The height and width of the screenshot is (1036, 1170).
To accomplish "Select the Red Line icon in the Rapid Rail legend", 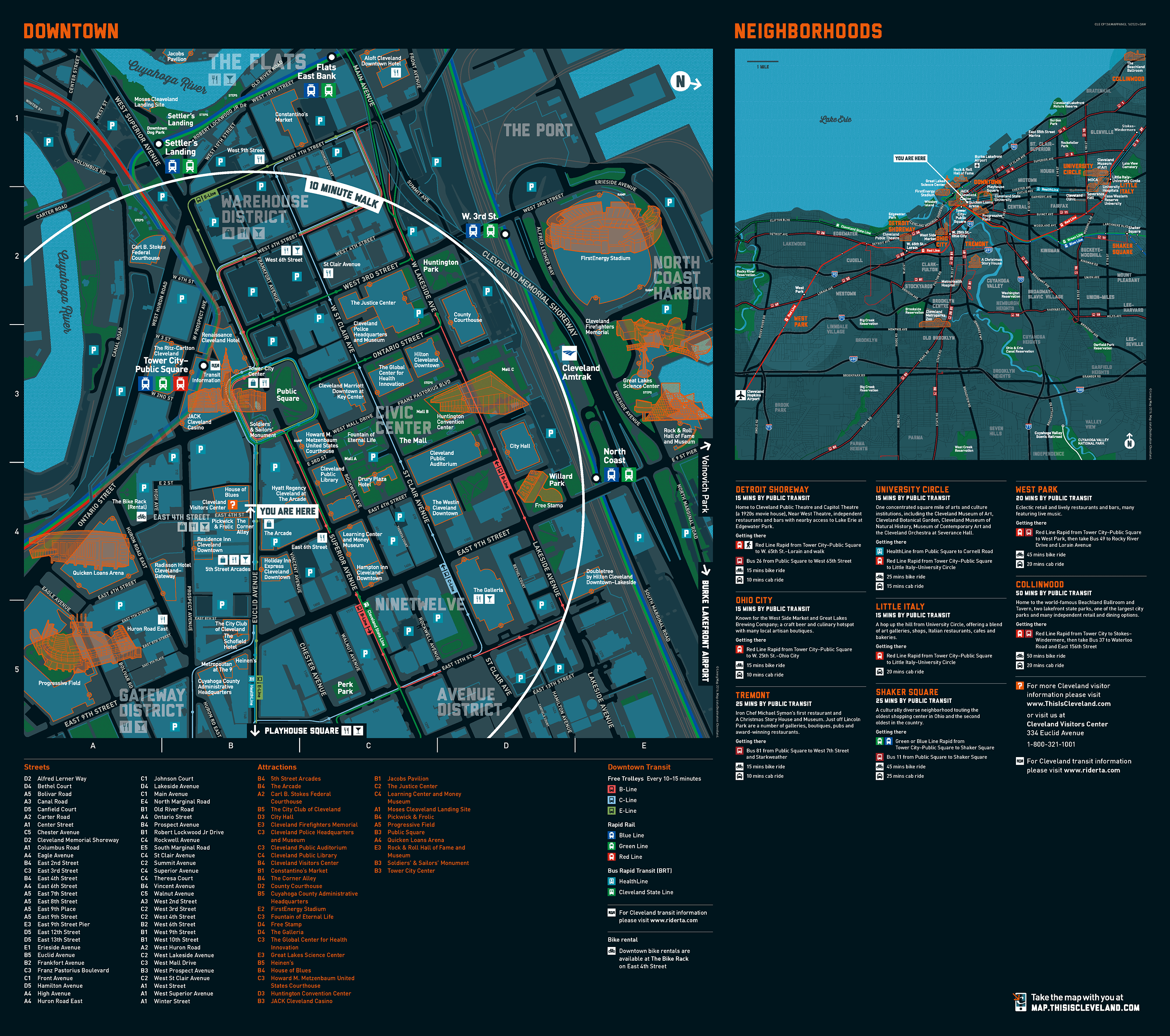I will point(612,856).
